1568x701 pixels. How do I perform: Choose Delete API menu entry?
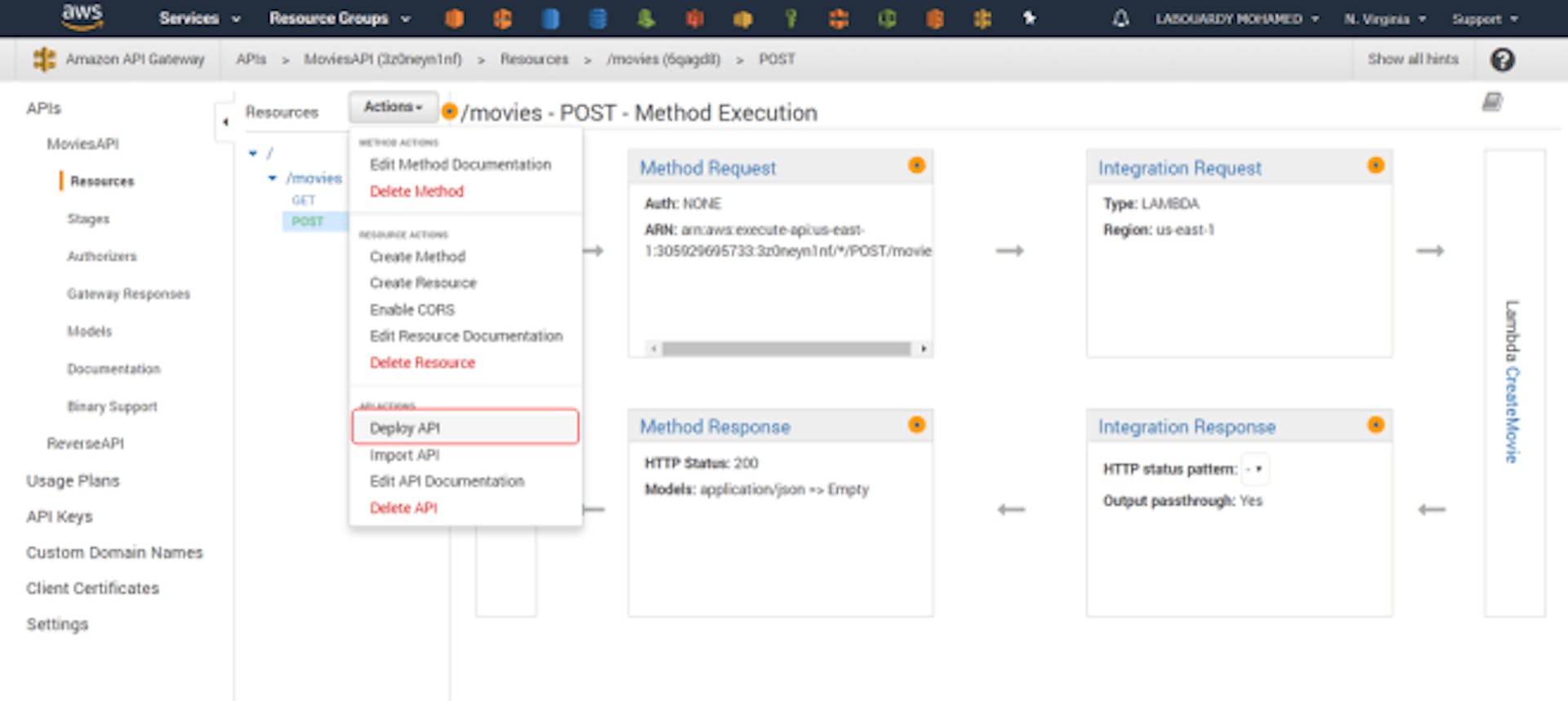coord(403,507)
